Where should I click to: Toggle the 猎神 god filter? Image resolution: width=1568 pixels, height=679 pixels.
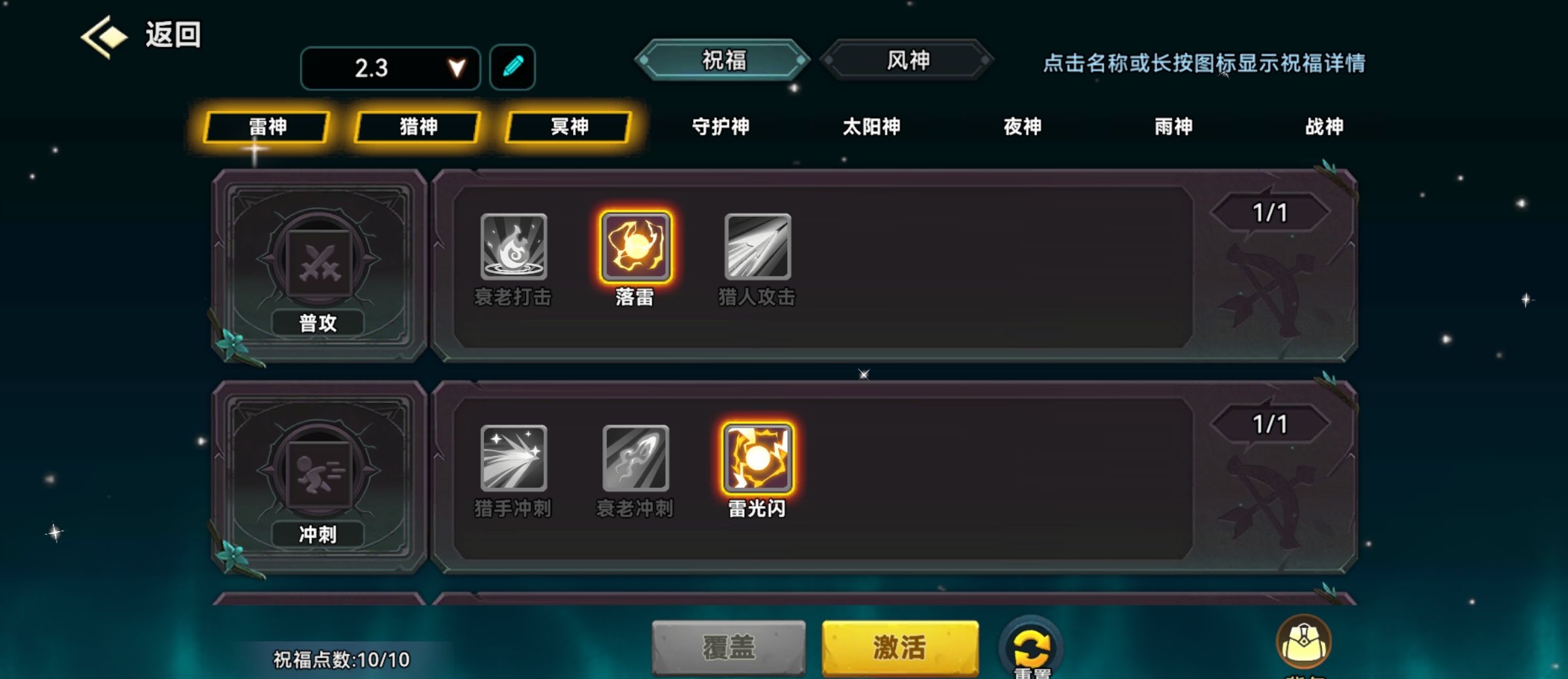tap(418, 127)
